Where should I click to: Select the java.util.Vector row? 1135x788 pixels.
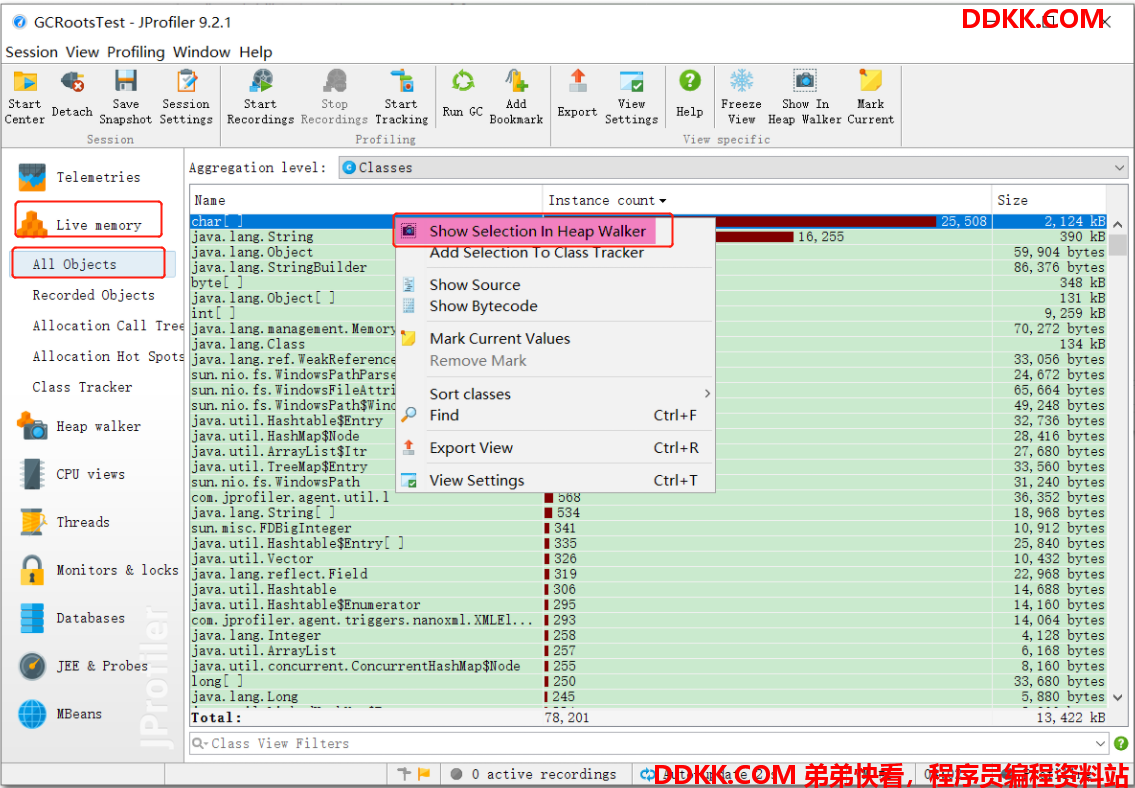648,559
